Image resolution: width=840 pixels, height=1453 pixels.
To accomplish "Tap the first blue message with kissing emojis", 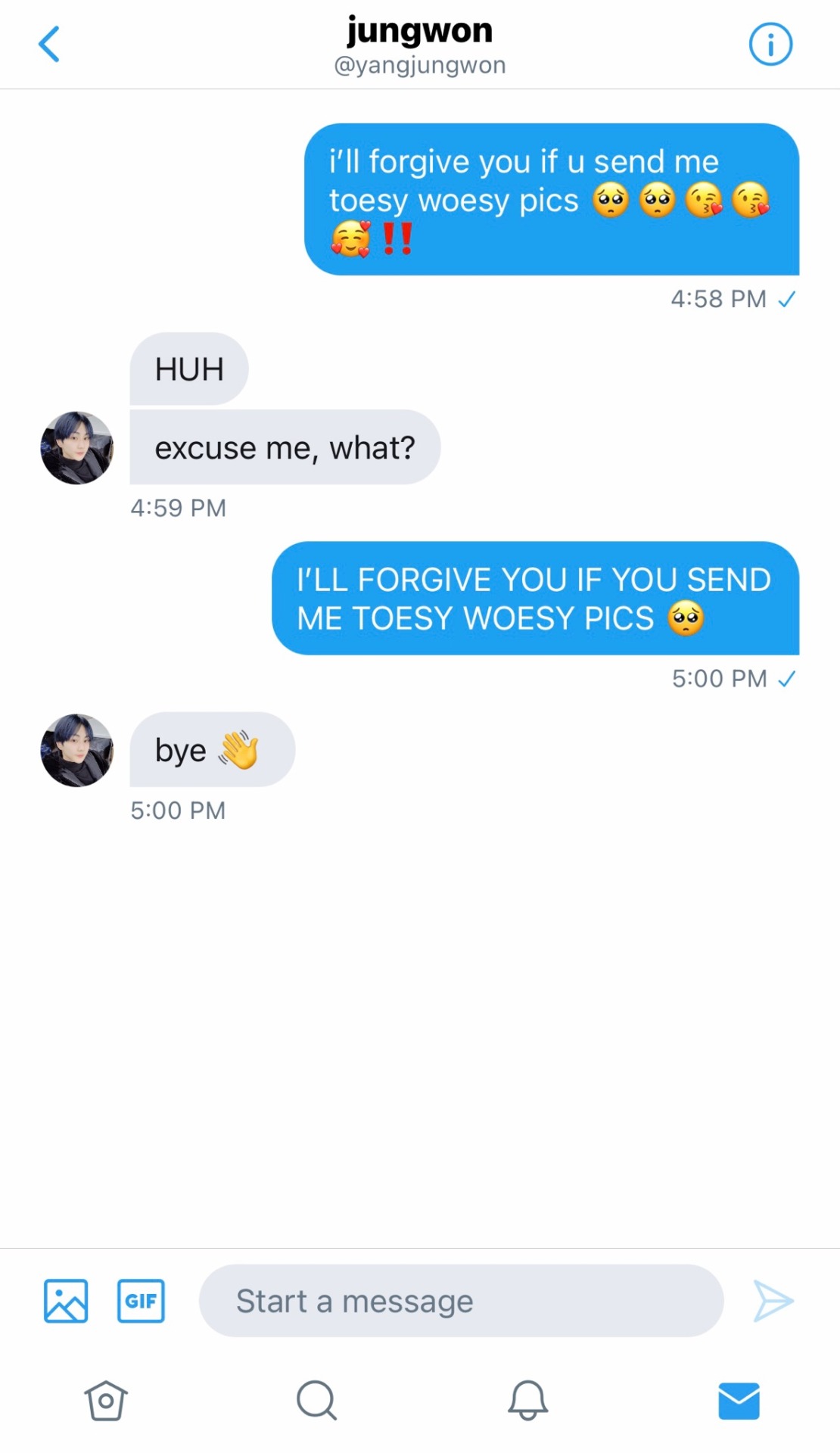I will click(x=552, y=199).
